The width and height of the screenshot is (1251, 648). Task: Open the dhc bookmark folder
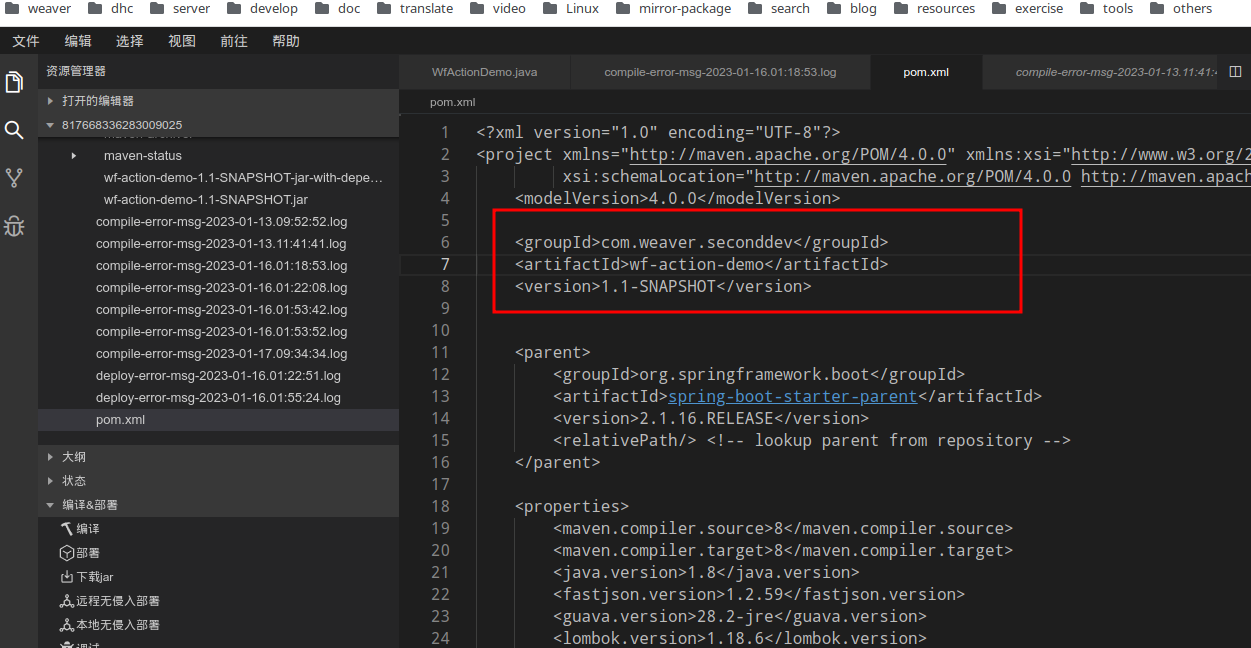click(111, 9)
